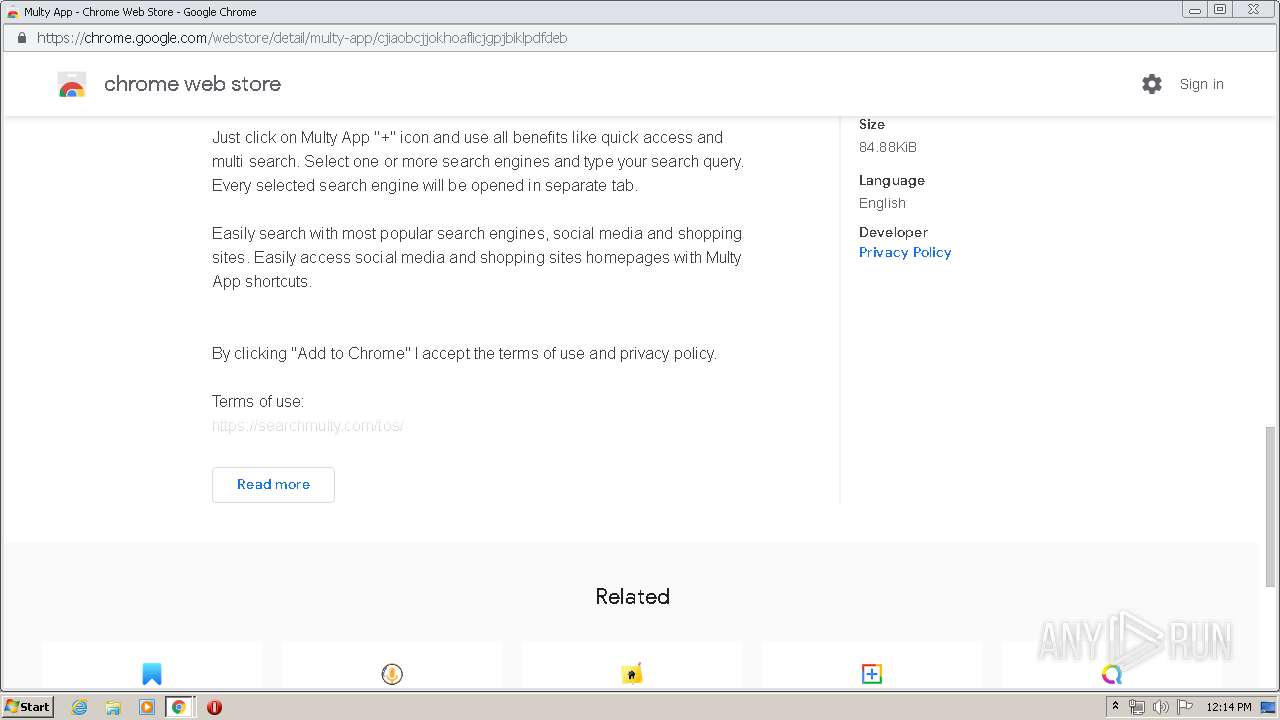This screenshot has height=720, width=1280.
Task: Click the Chrome window title bar text
Action: click(140, 12)
